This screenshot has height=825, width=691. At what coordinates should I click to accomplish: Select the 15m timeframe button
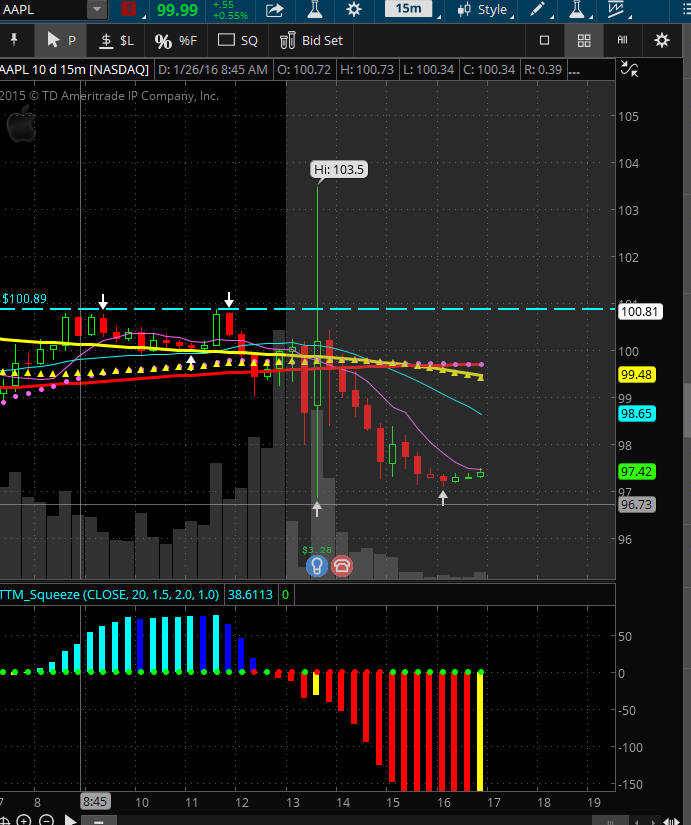408,10
